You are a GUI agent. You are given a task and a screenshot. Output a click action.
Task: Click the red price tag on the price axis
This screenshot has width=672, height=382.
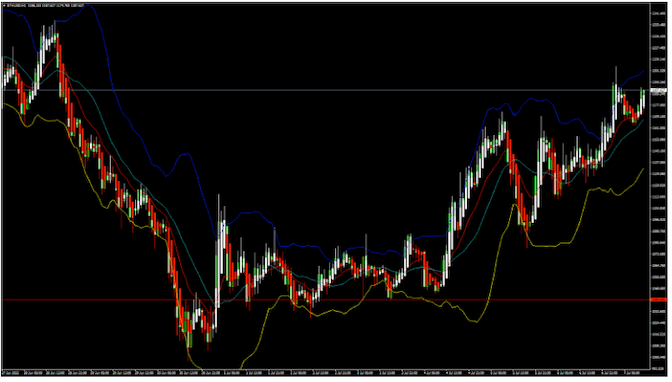(x=659, y=300)
